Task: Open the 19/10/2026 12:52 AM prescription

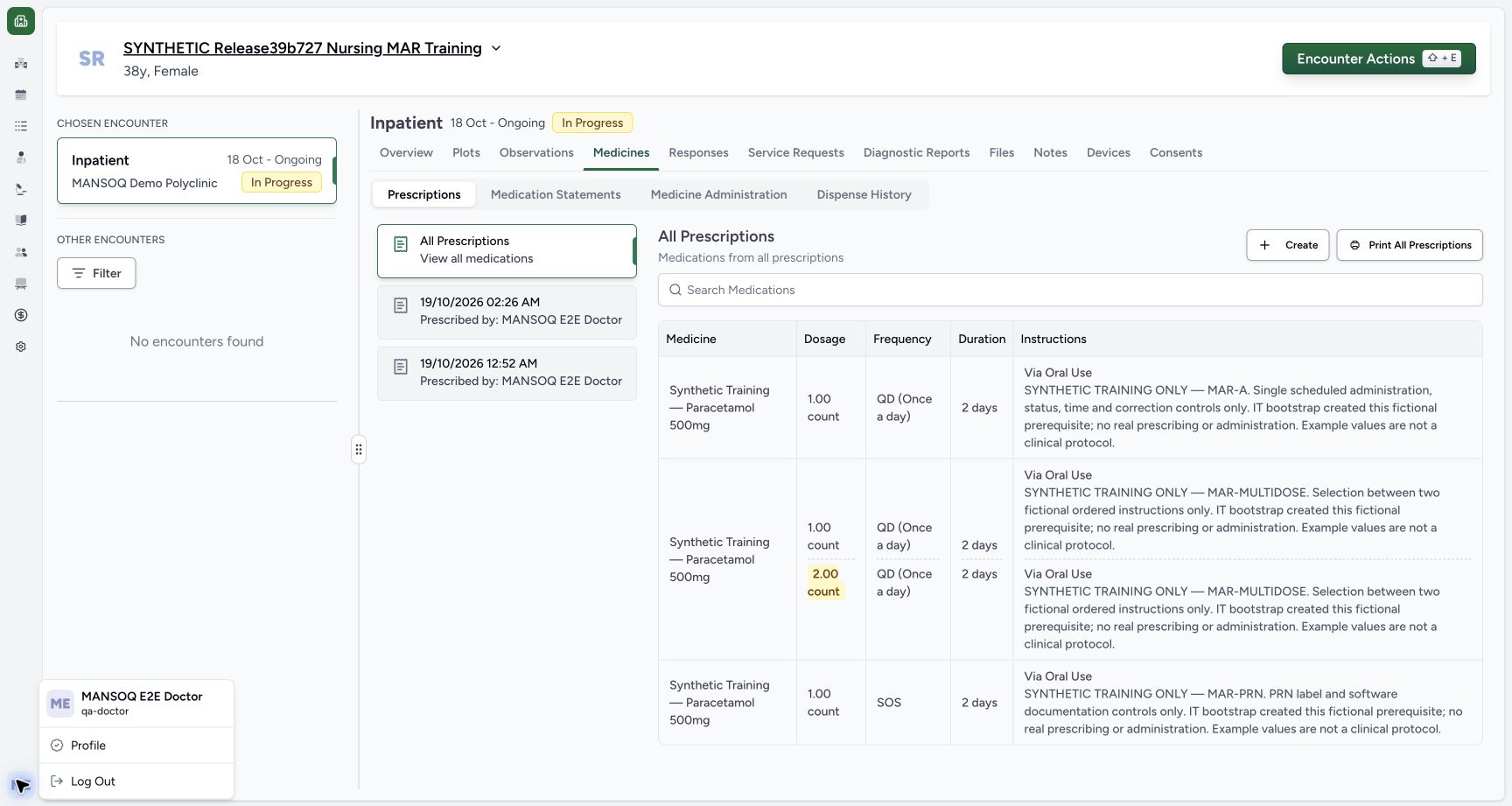Action: pos(507,373)
